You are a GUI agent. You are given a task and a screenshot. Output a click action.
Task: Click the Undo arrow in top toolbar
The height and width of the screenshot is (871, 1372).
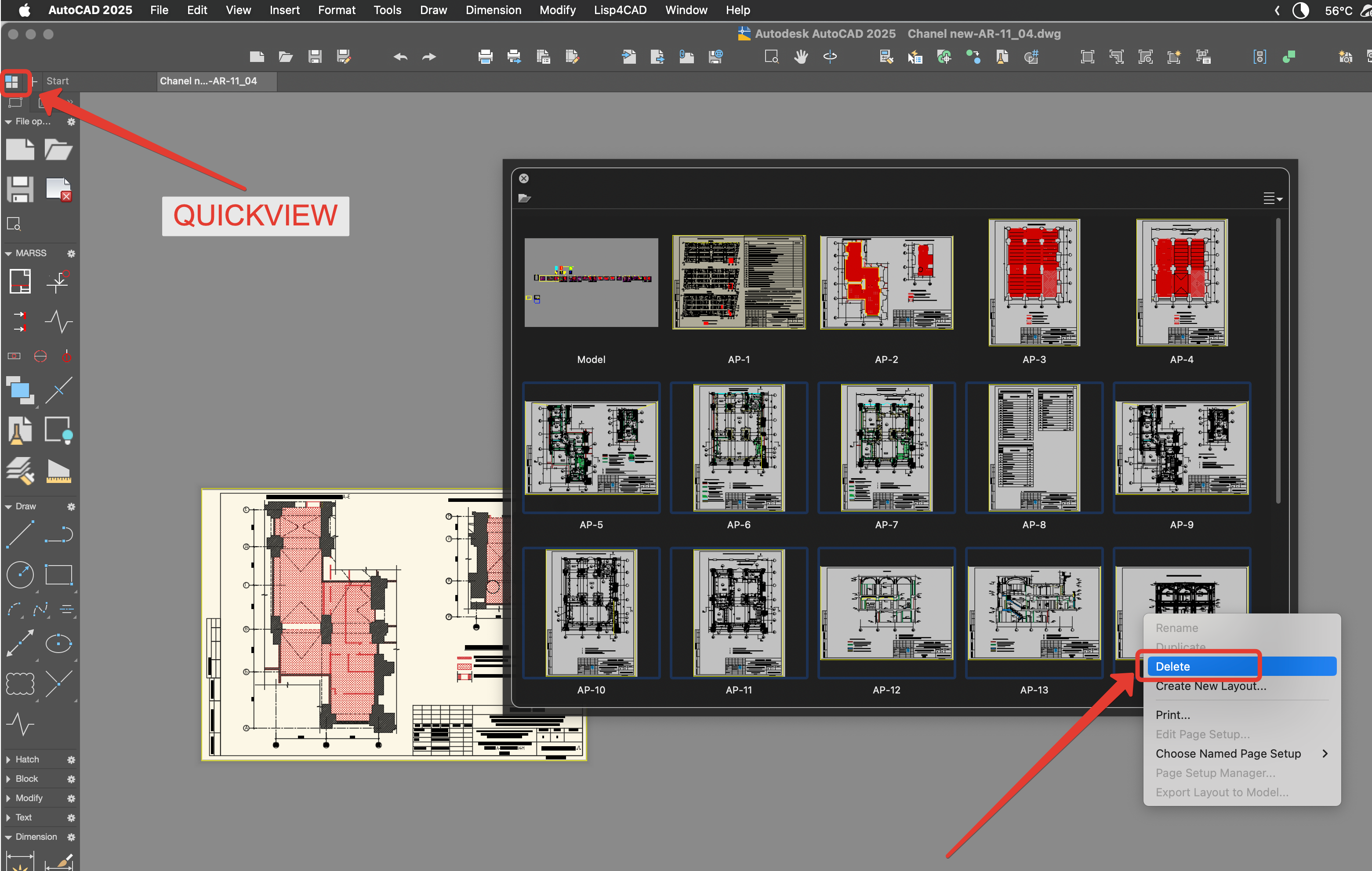click(400, 56)
